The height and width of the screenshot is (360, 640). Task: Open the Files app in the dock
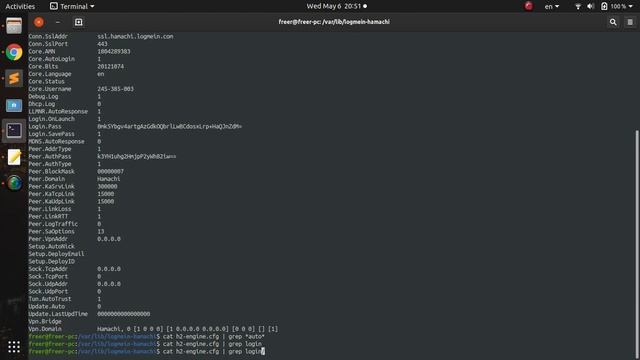coord(14,26)
